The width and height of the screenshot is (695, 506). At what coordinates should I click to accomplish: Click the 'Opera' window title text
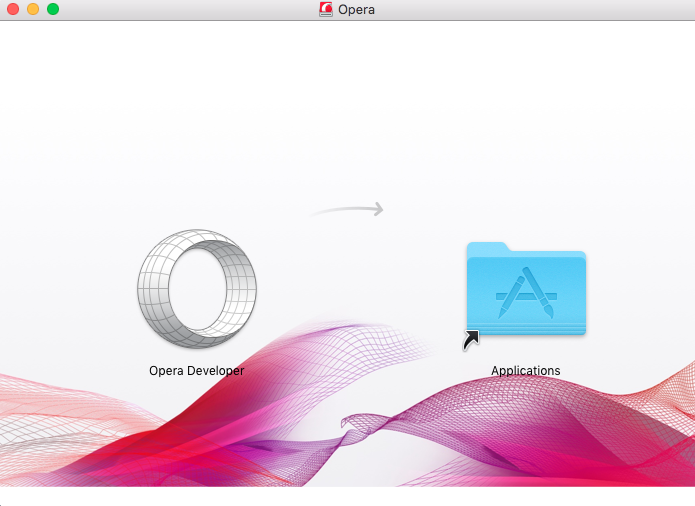click(357, 10)
